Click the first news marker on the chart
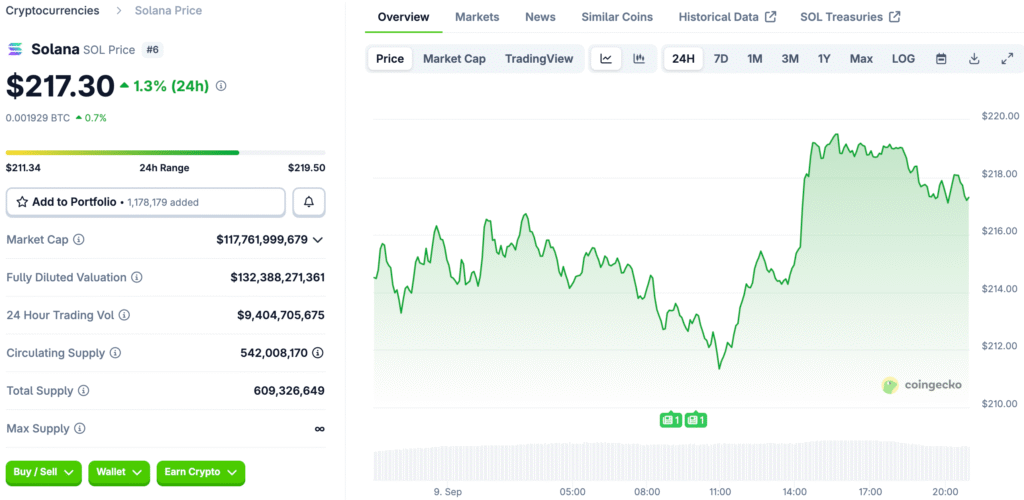The height and width of the screenshot is (500, 1024). 671,420
